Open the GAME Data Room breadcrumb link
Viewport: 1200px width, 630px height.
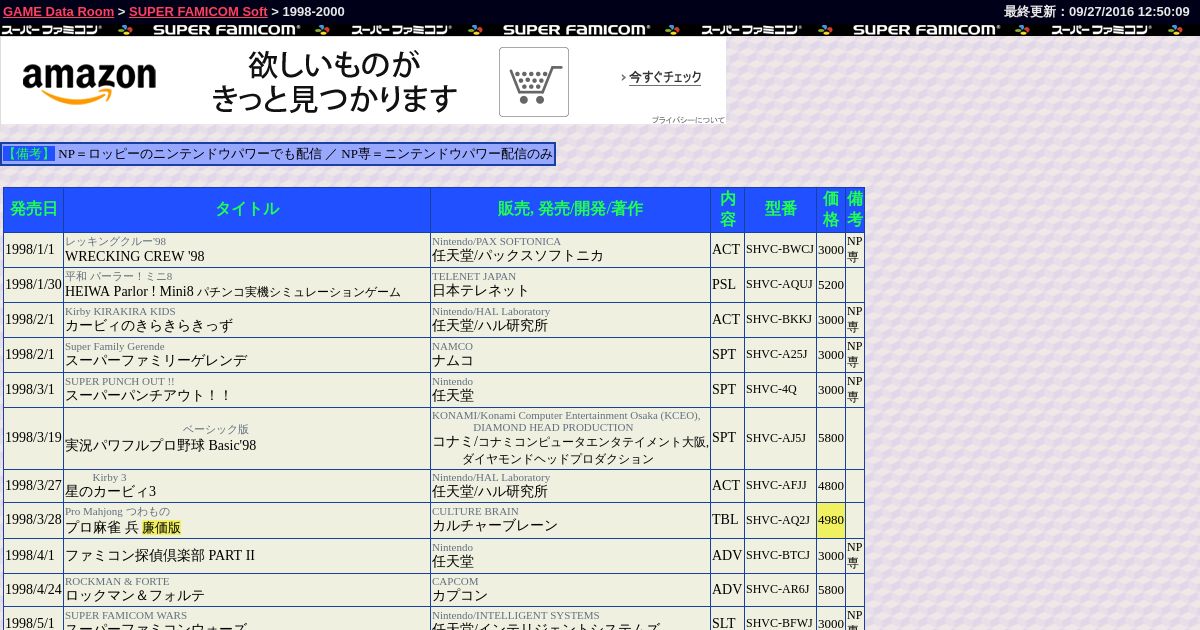tap(59, 11)
